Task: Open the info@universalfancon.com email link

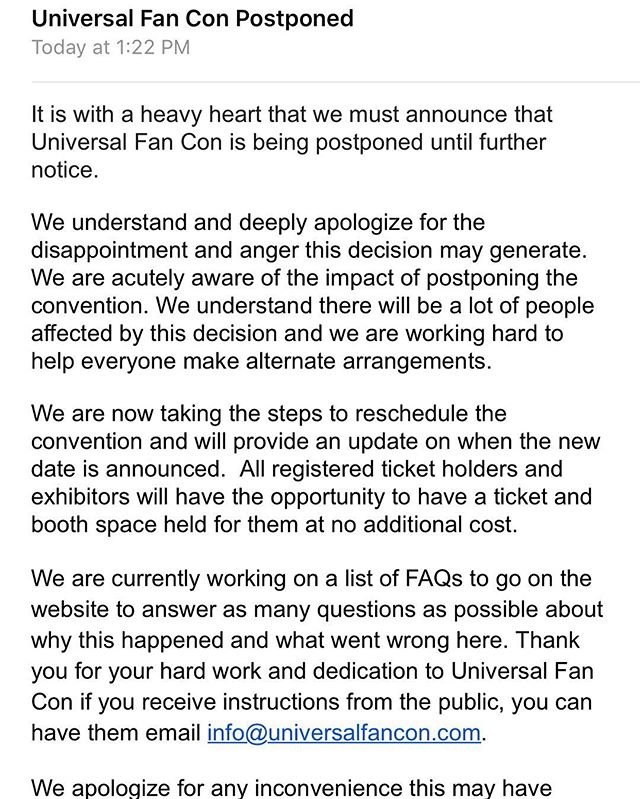Action: click(344, 732)
